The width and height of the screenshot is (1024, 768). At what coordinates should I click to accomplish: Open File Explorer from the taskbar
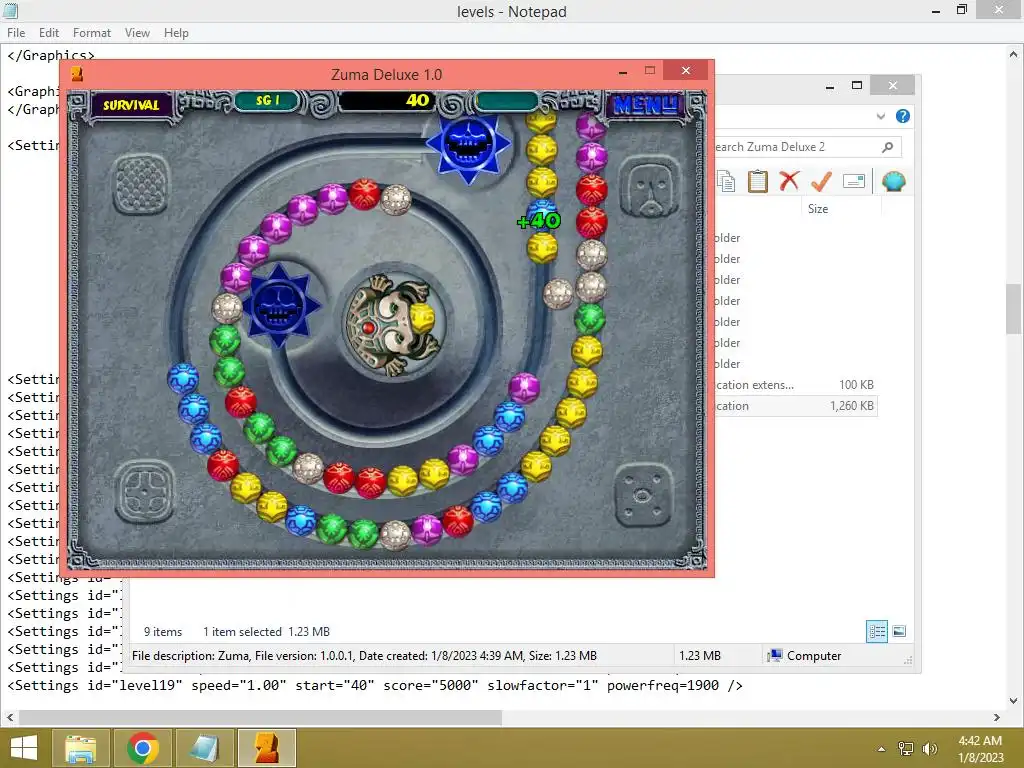coord(81,748)
